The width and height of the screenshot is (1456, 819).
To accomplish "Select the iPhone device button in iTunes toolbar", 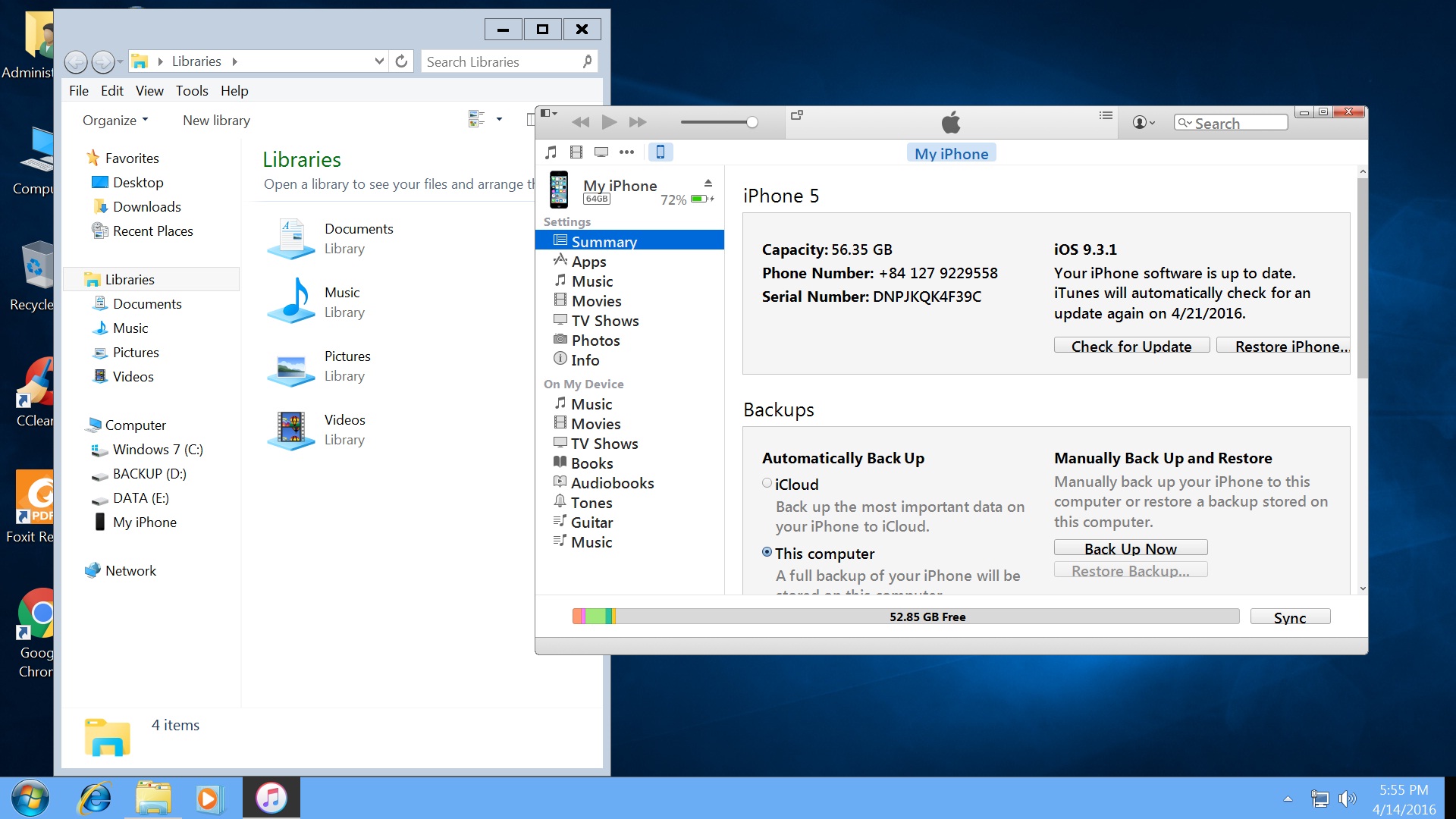I will 660,152.
